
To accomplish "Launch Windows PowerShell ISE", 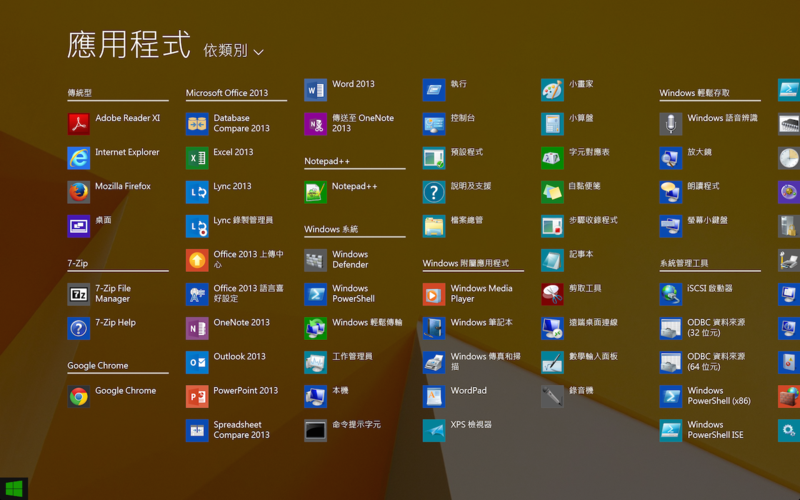I will tap(670, 431).
